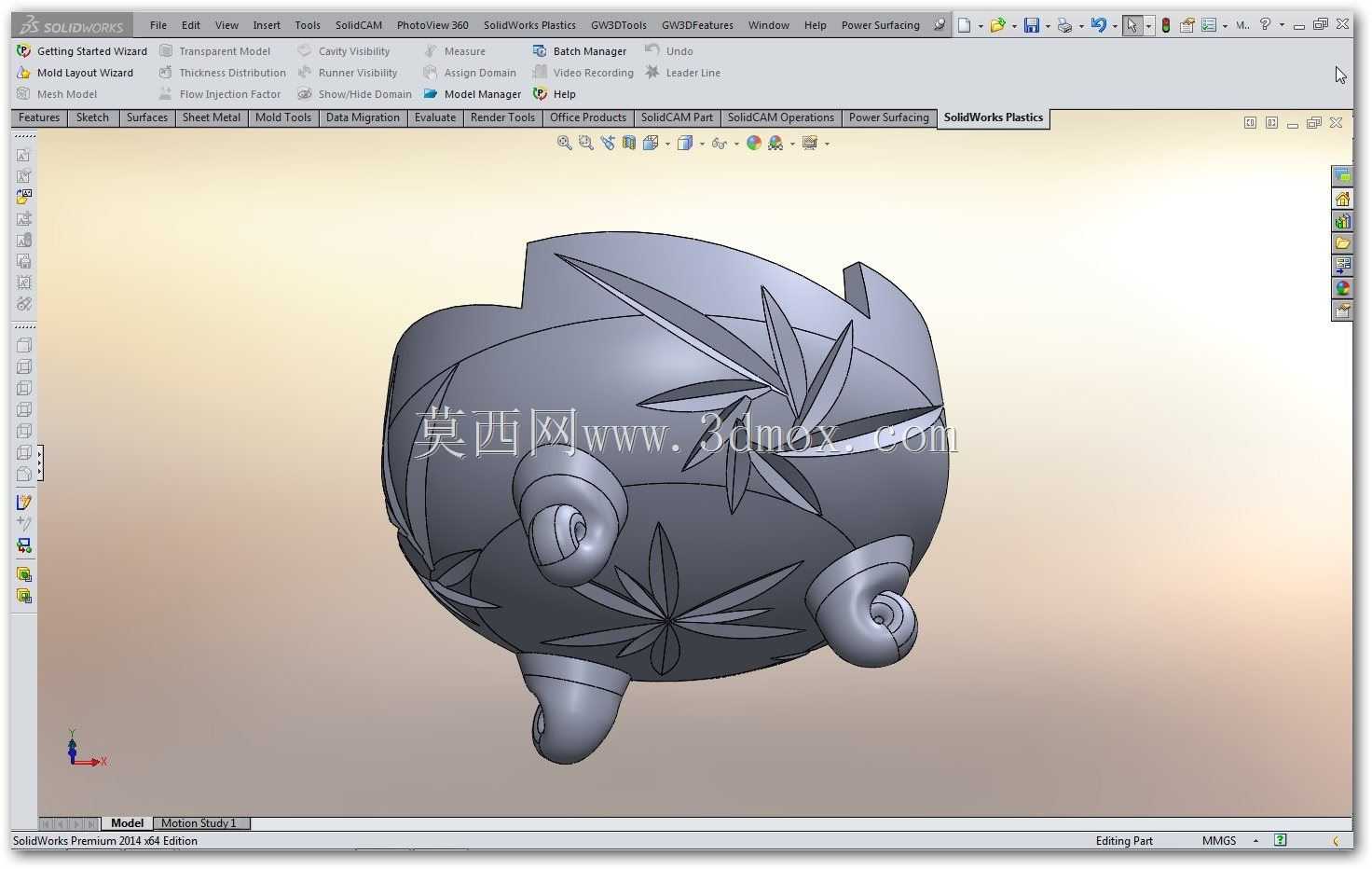The width and height of the screenshot is (1372, 869).
Task: Activate the Section View icon
Action: [x=629, y=143]
